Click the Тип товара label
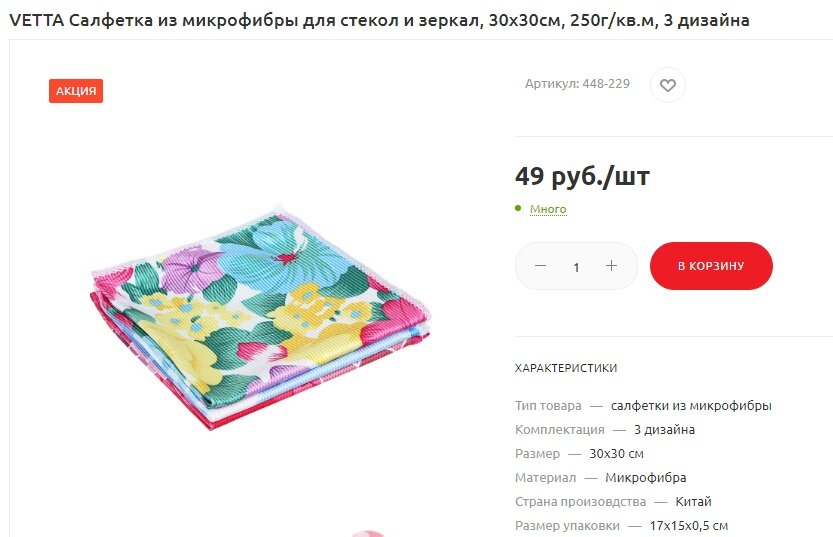 point(548,406)
